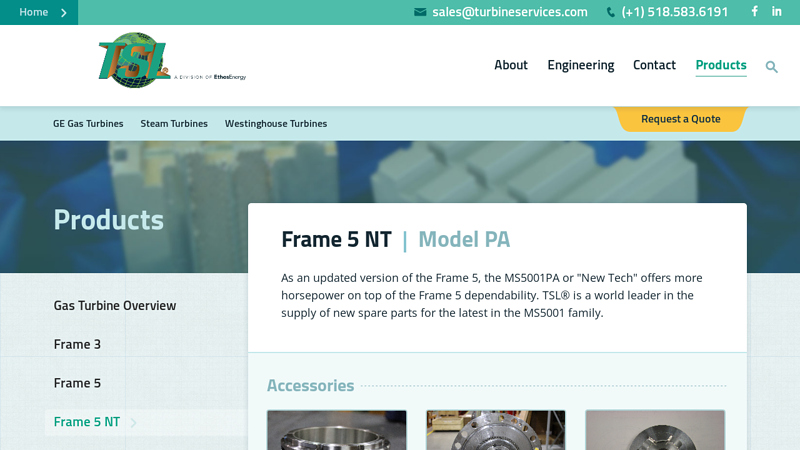This screenshot has width=800, height=450.
Task: Click the Frame 5 NT chevron
Action: [133, 422]
